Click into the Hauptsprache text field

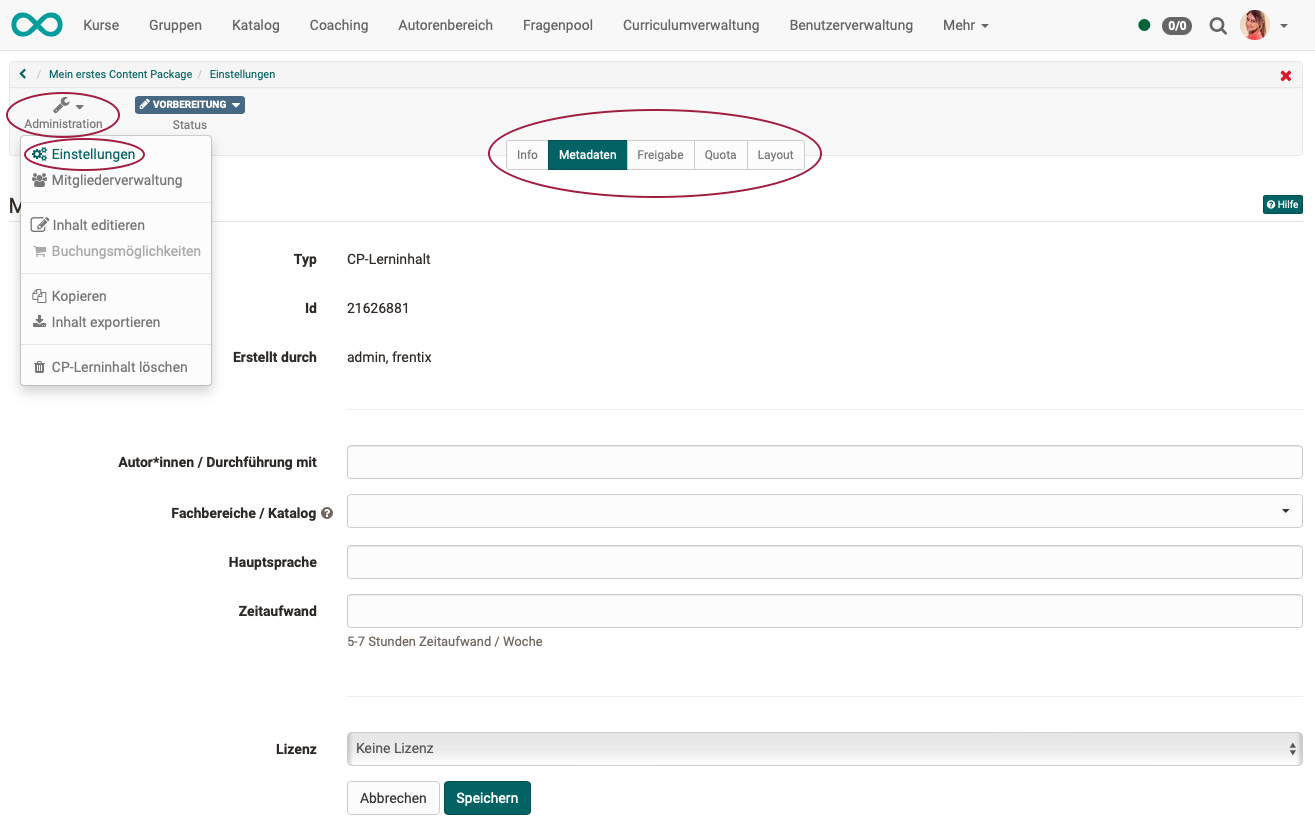tap(824, 562)
